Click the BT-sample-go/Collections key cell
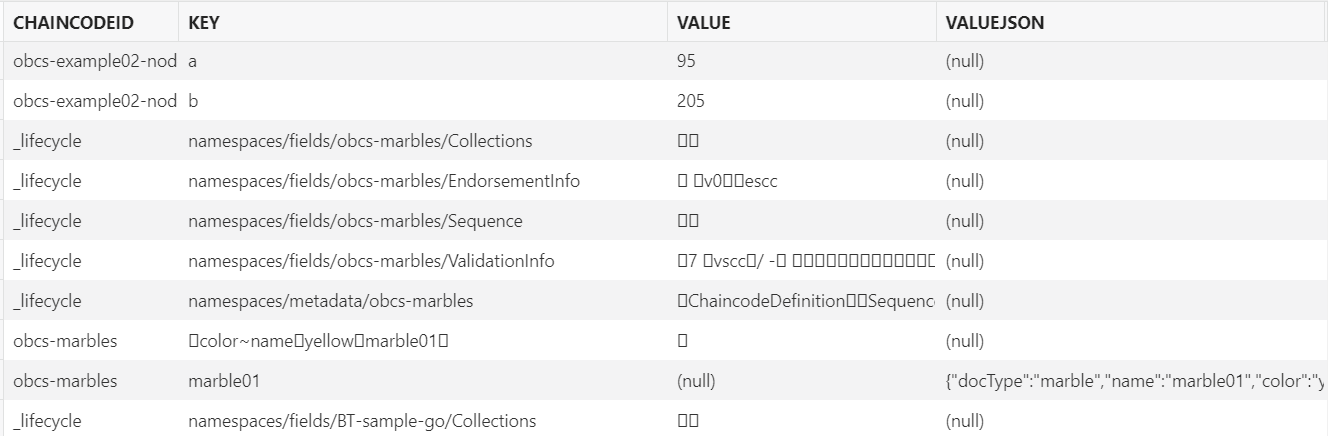 coord(362,421)
